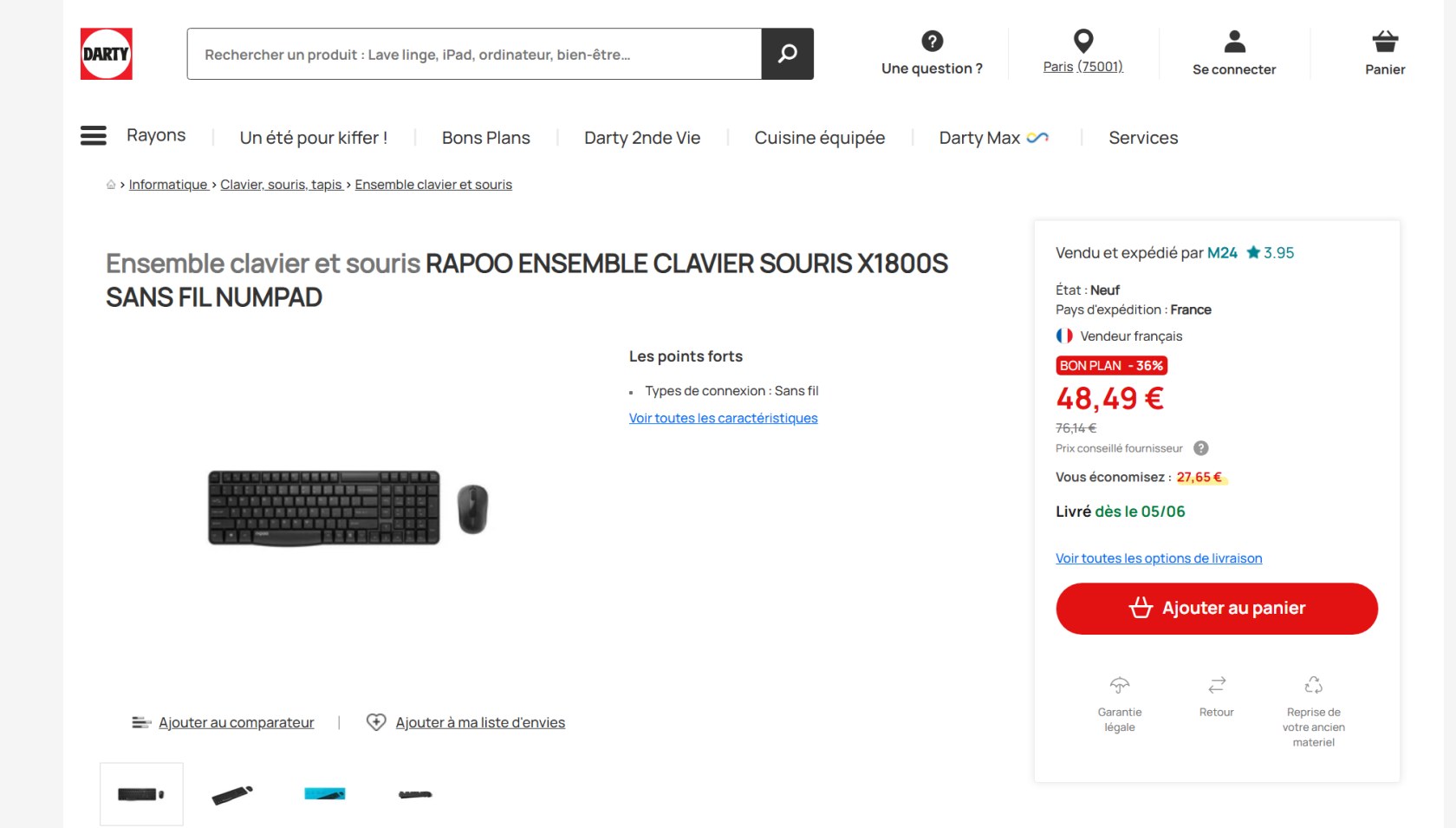
Task: Open Voir toutes les caractéristiques link
Action: click(723, 418)
